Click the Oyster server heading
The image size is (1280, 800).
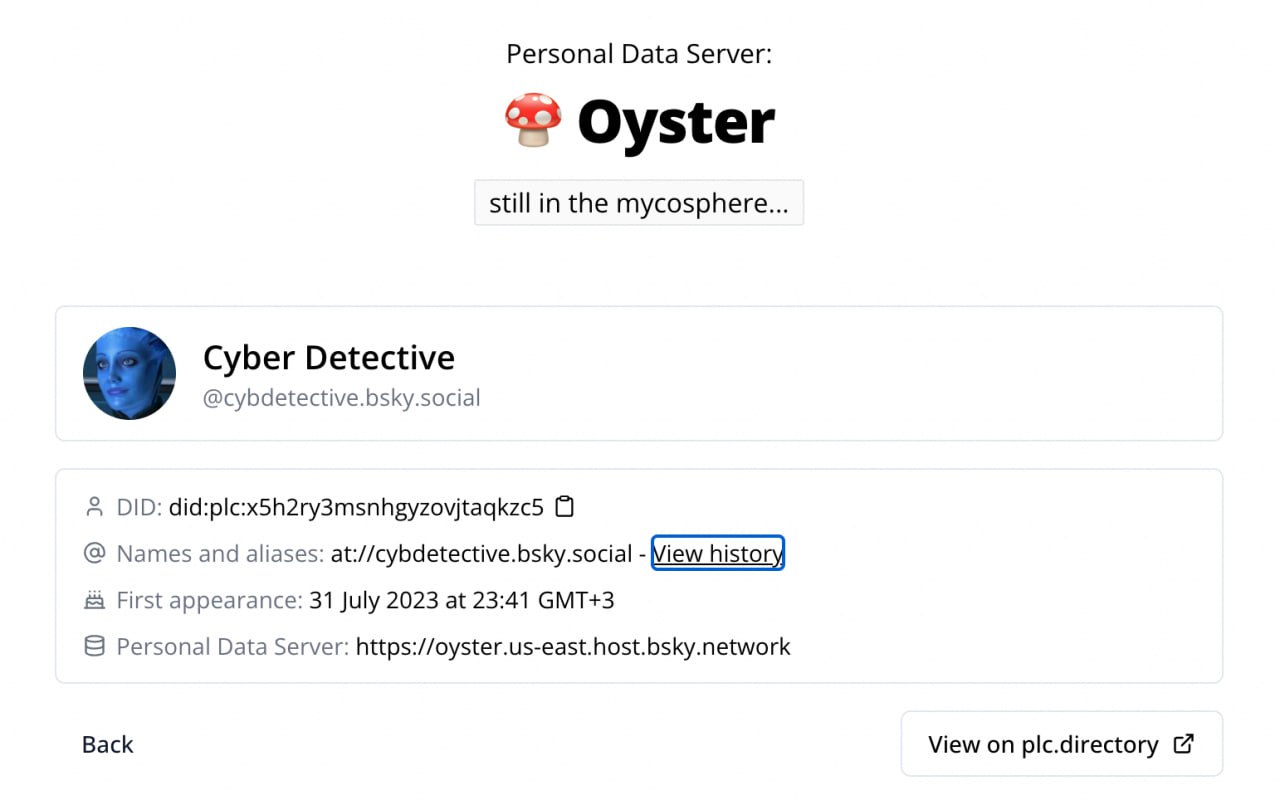pos(676,122)
